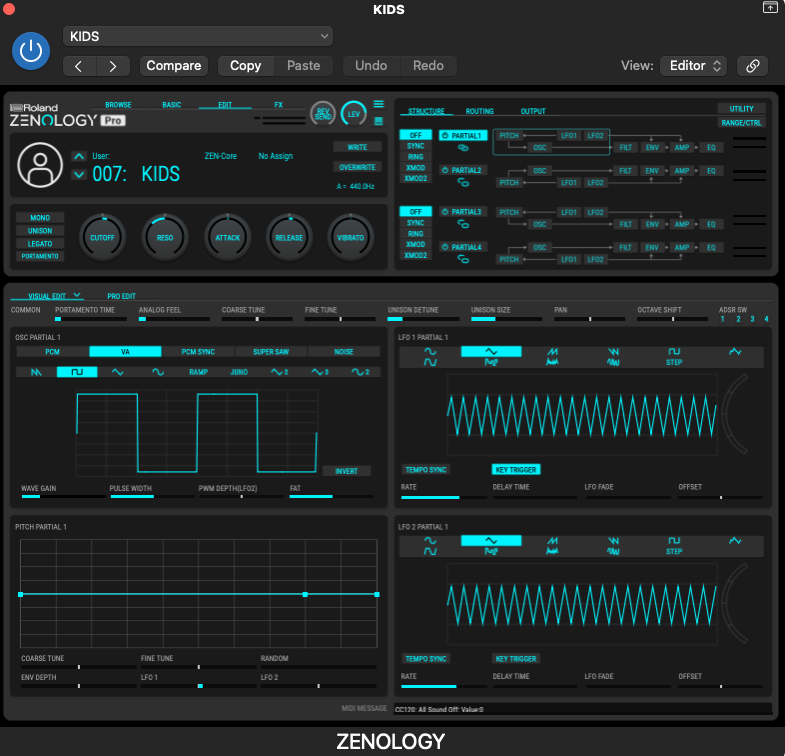Viewport: 785px width, 756px height.
Task: Select LFO 1 triangle waveform icon
Action: point(491,351)
